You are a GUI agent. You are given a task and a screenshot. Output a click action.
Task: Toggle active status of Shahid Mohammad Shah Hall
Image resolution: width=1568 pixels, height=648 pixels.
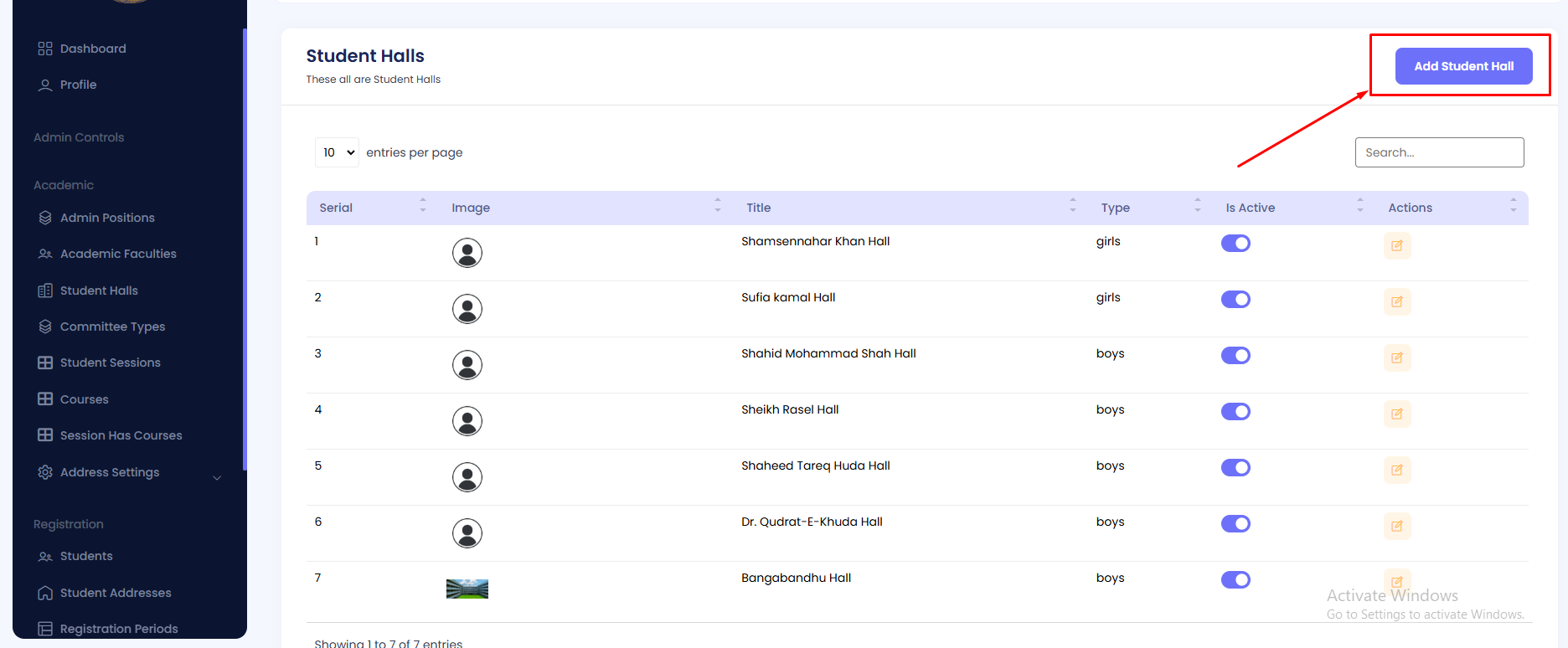[1235, 356]
